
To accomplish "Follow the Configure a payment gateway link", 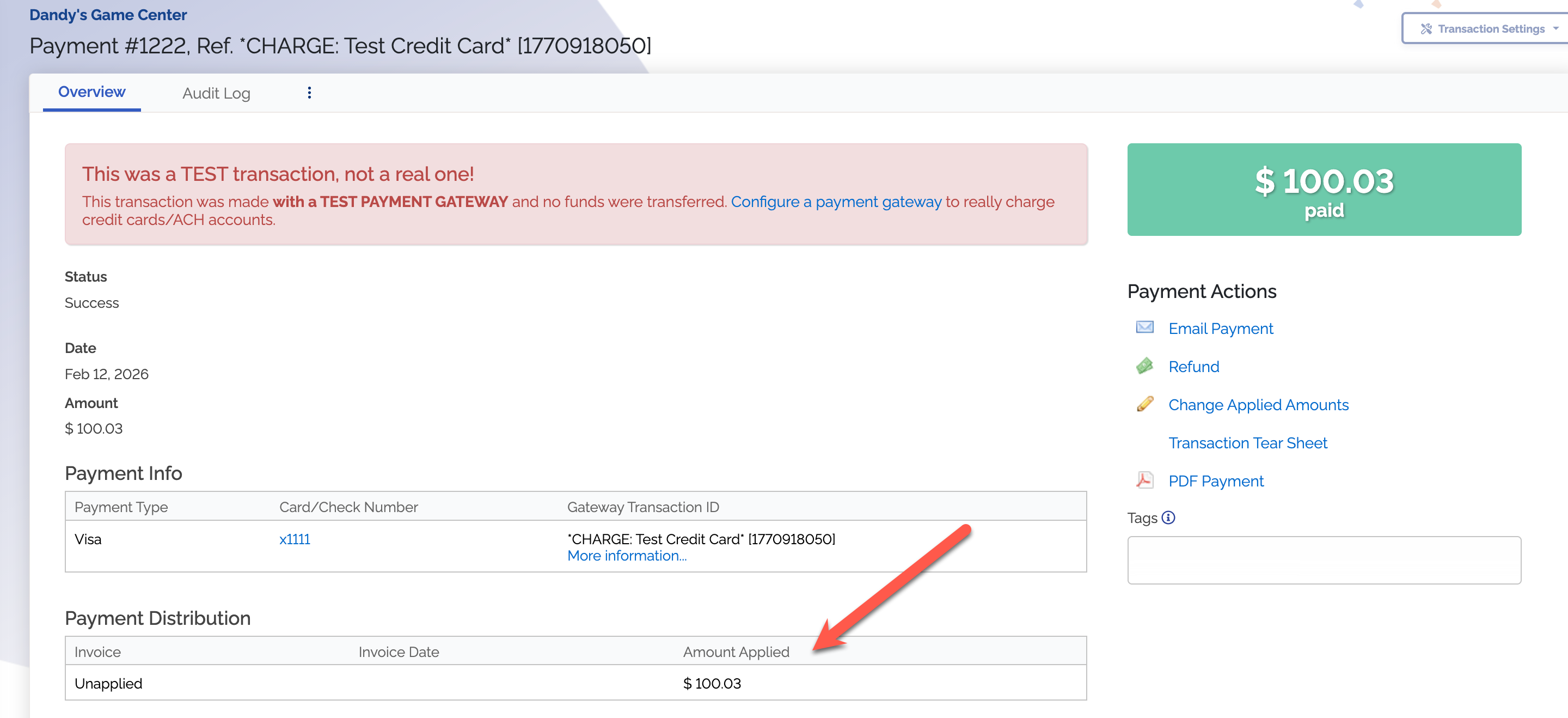I will pyautogui.click(x=836, y=202).
